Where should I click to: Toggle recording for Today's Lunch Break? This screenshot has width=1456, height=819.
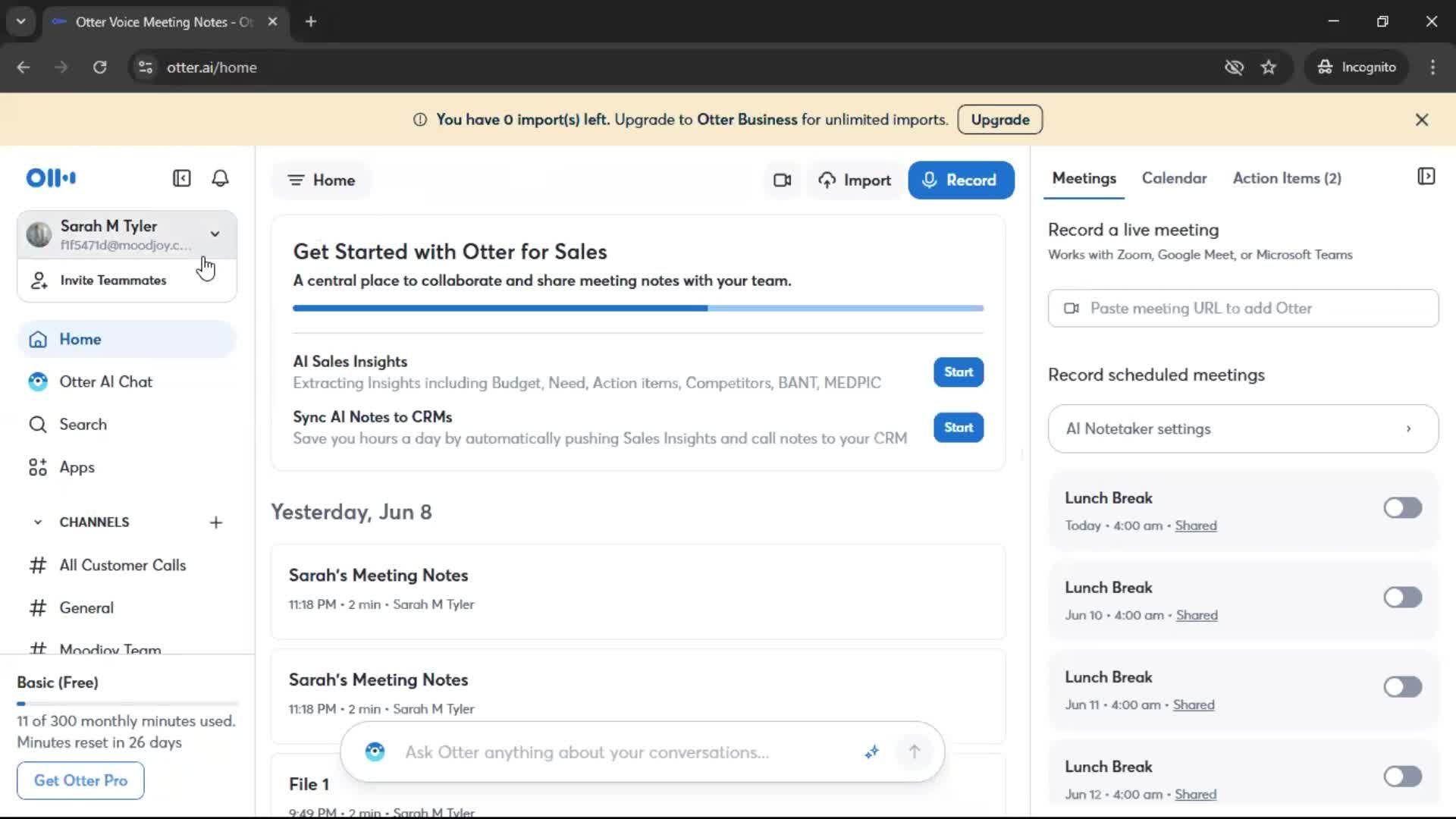[1402, 508]
